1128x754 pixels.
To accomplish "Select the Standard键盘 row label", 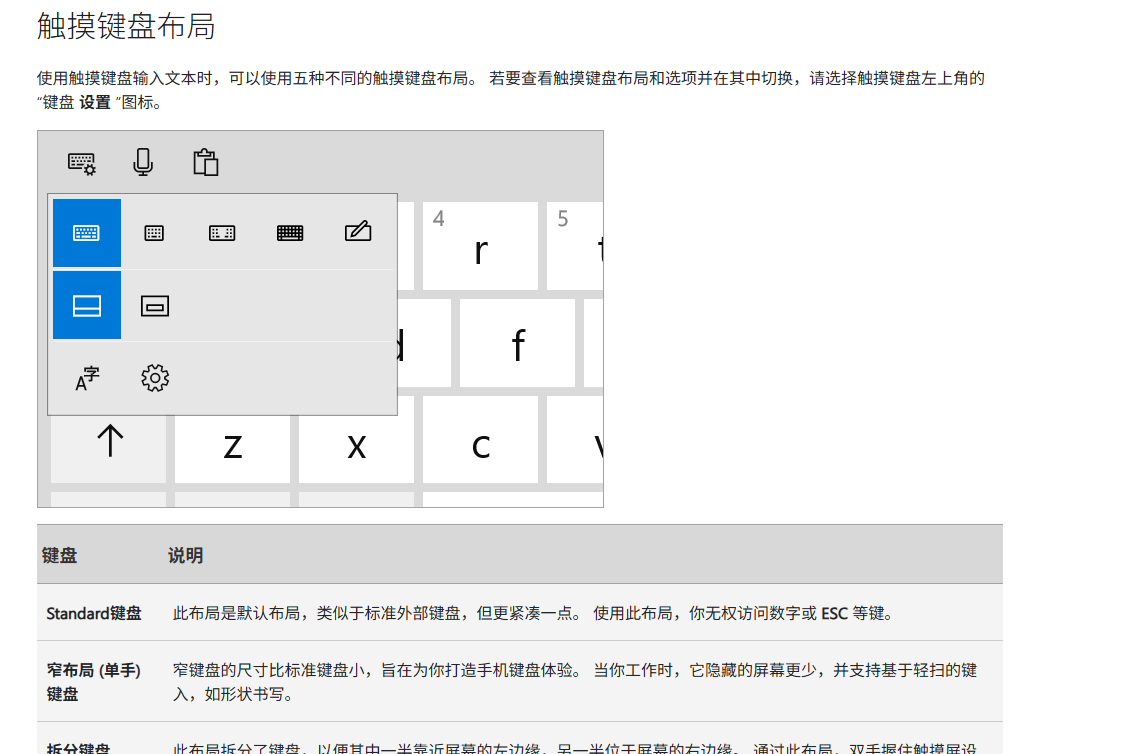I will pyautogui.click(x=94, y=613).
